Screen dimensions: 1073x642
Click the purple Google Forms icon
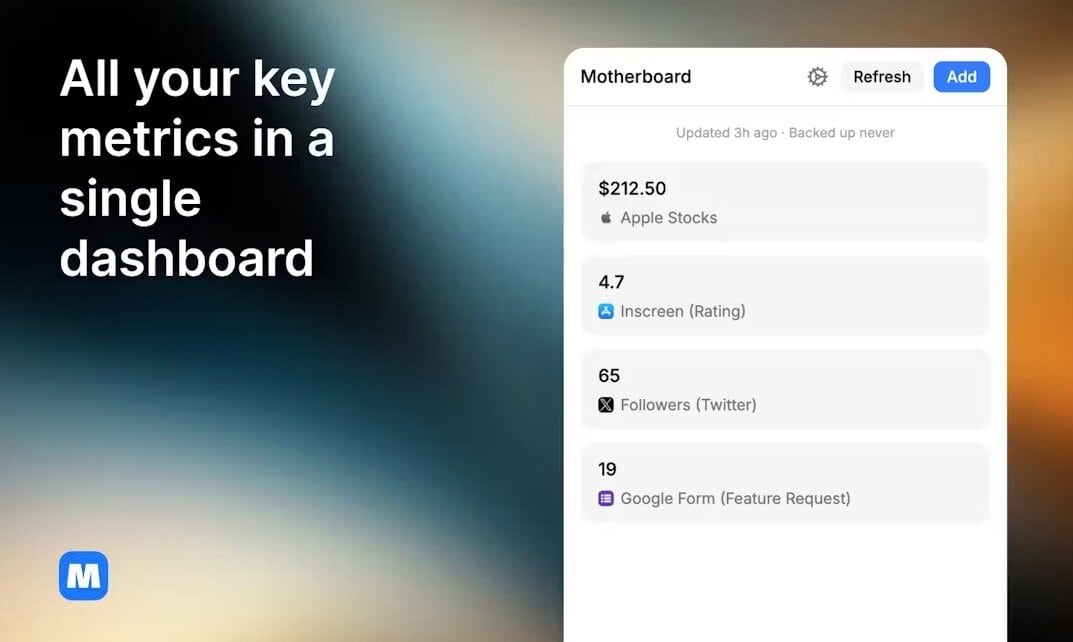pos(606,498)
